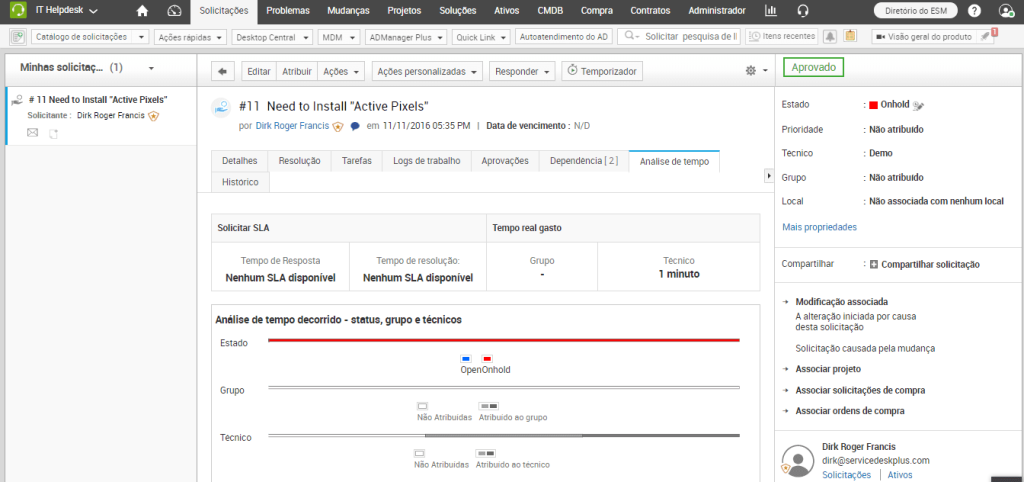
Task: Open the Minhas solicitações view dropdown
Action: point(150,68)
